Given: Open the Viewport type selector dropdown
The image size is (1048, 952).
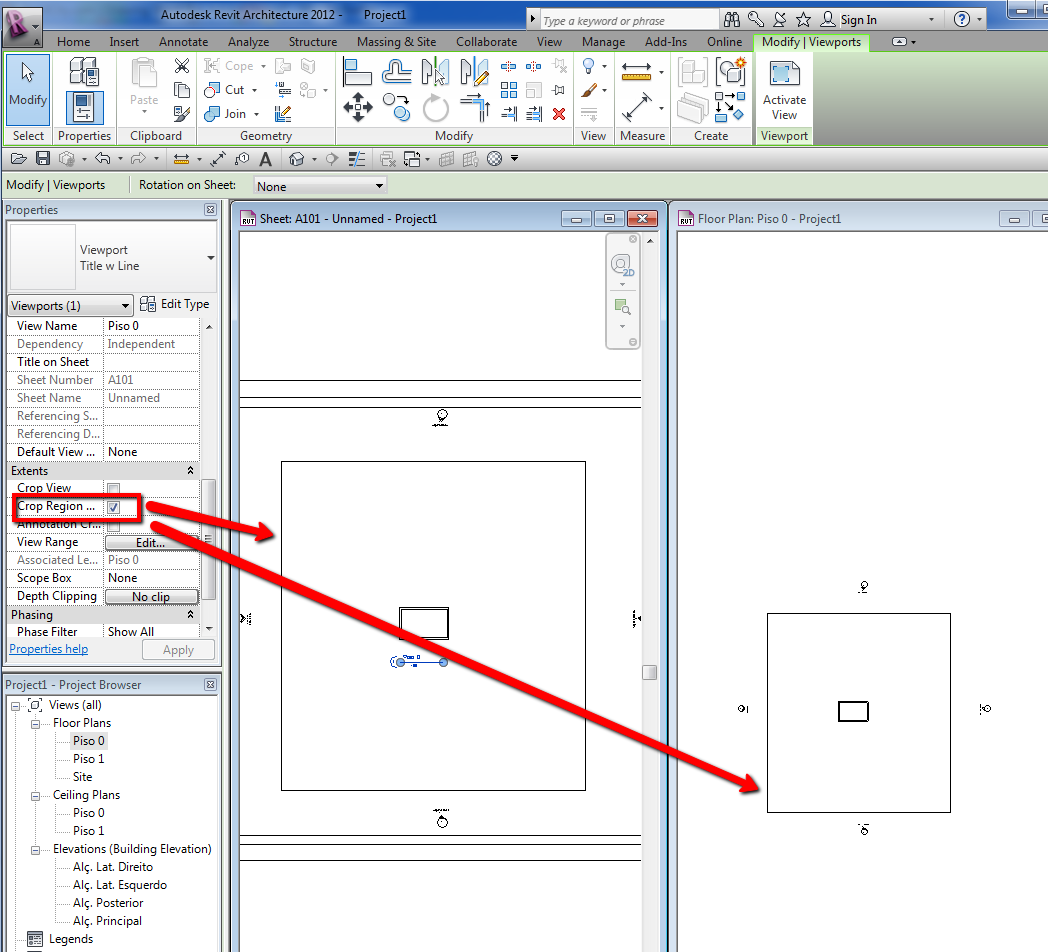Looking at the screenshot, I should click(210, 257).
